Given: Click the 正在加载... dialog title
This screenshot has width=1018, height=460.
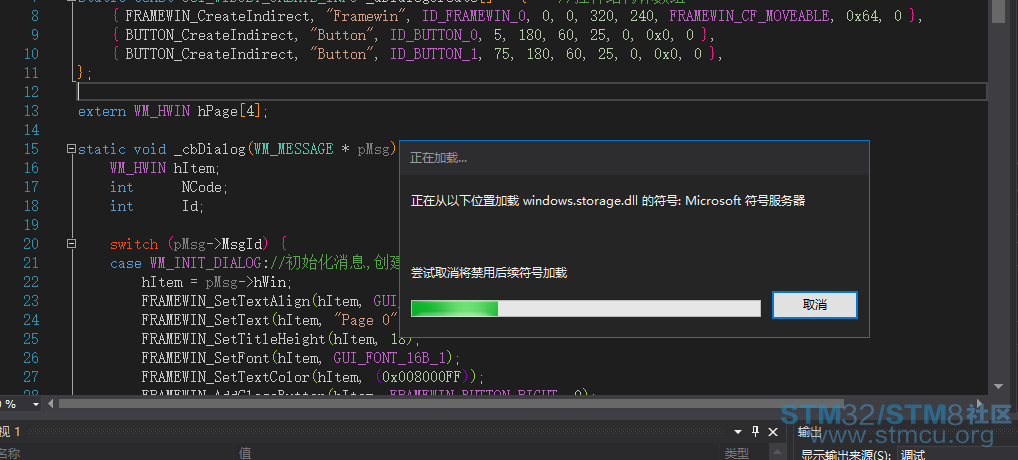Looking at the screenshot, I should (438, 158).
